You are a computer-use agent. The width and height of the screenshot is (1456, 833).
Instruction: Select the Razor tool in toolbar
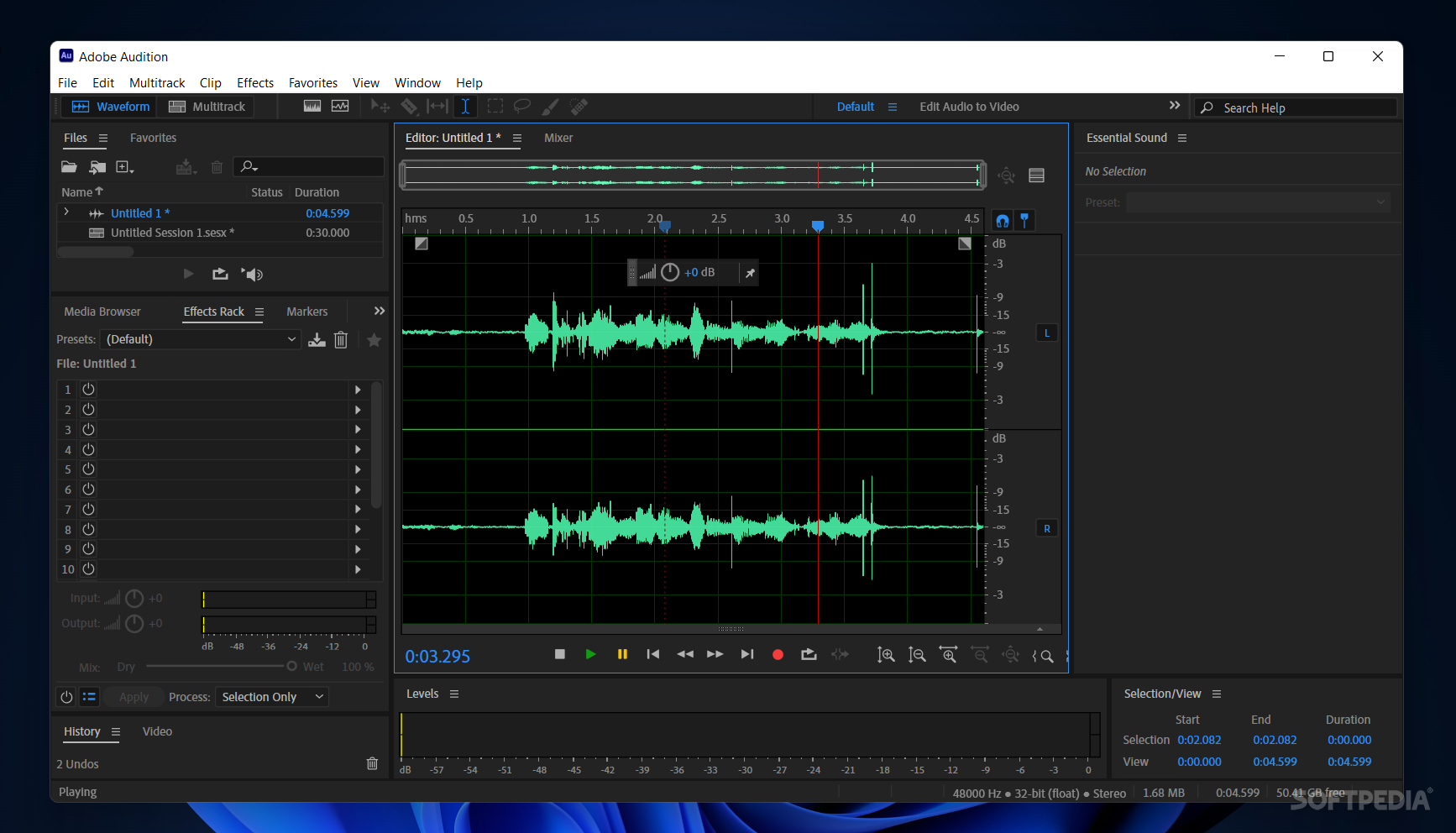[409, 107]
